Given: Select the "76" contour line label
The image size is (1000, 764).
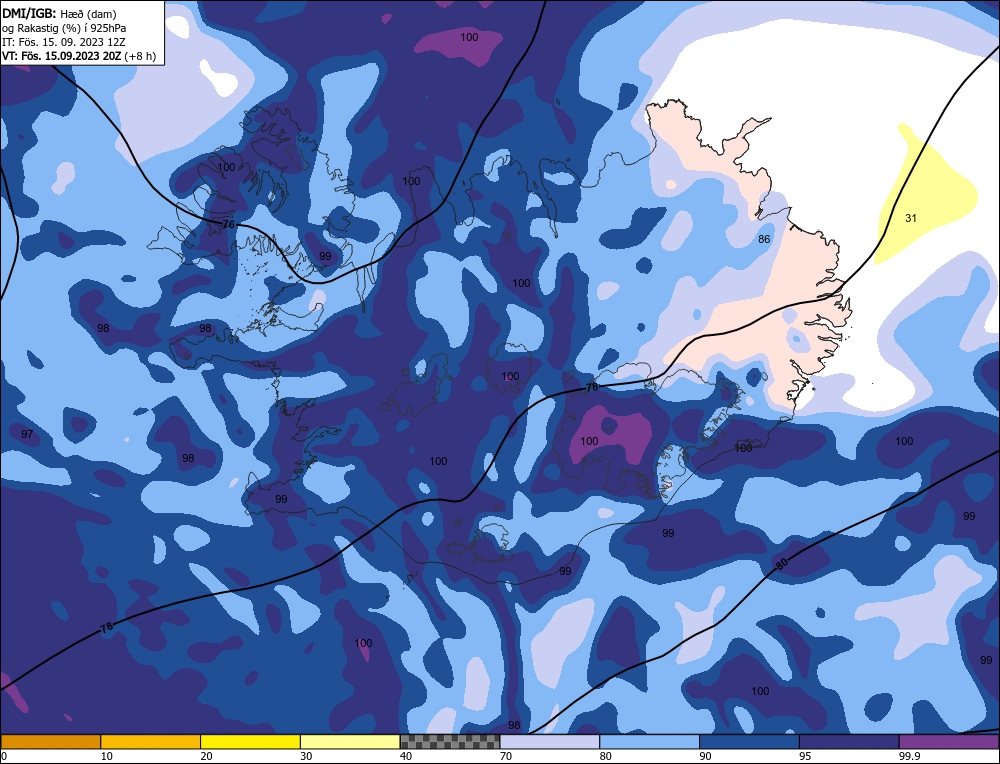Looking at the screenshot, I should pos(228,224).
